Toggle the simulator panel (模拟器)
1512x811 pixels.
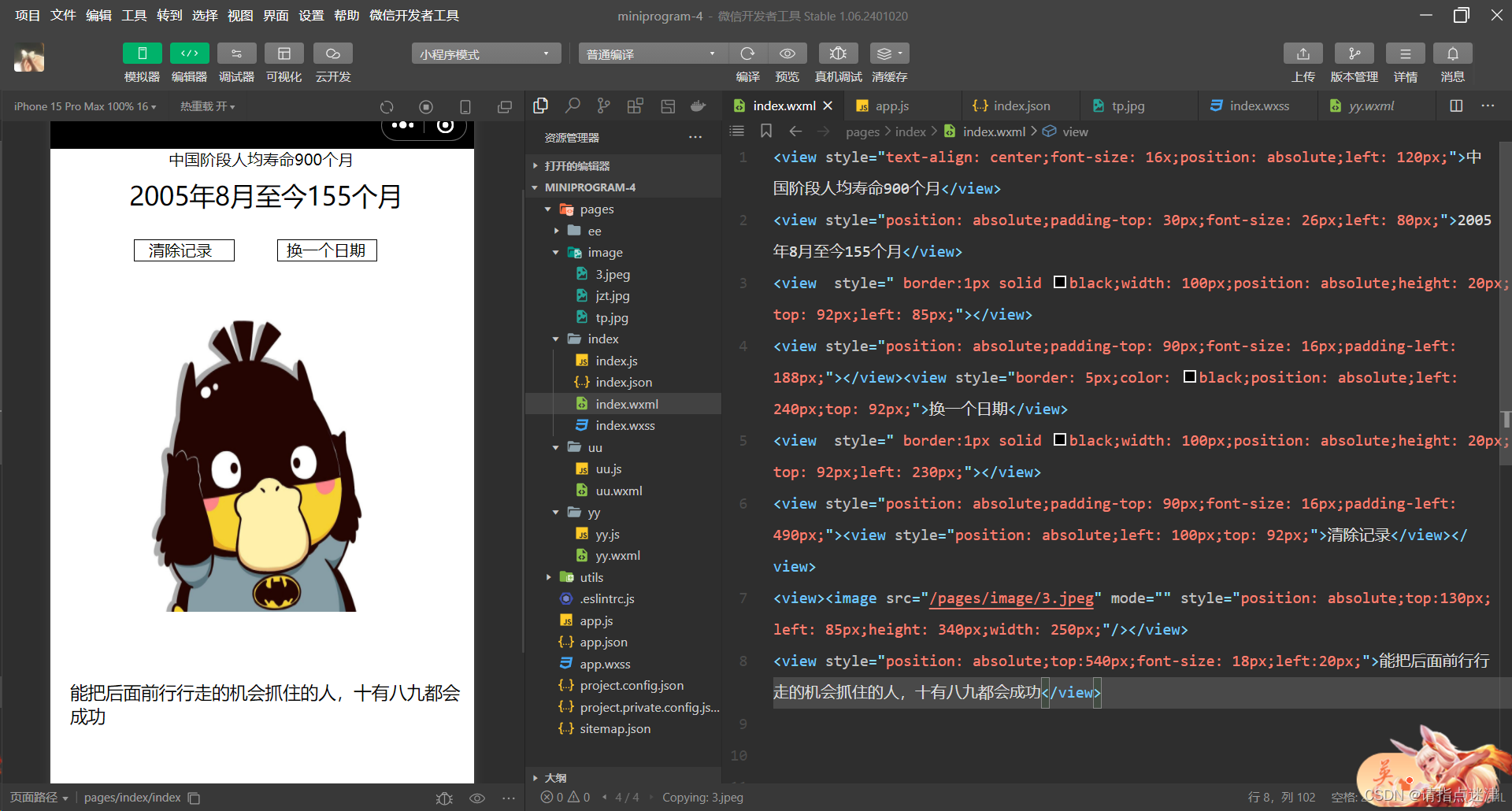click(x=143, y=54)
